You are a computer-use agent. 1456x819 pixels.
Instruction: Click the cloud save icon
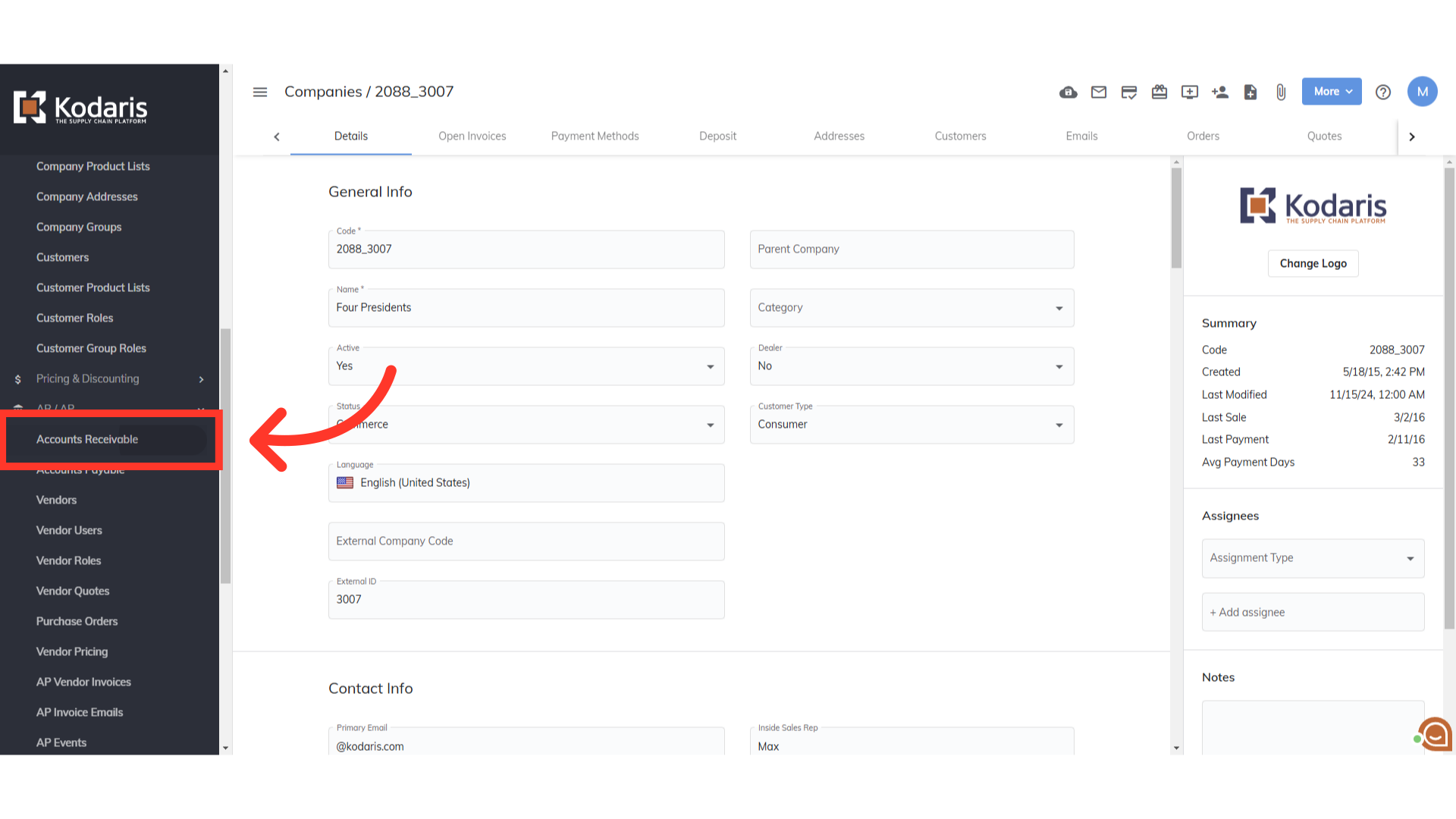pos(1068,92)
